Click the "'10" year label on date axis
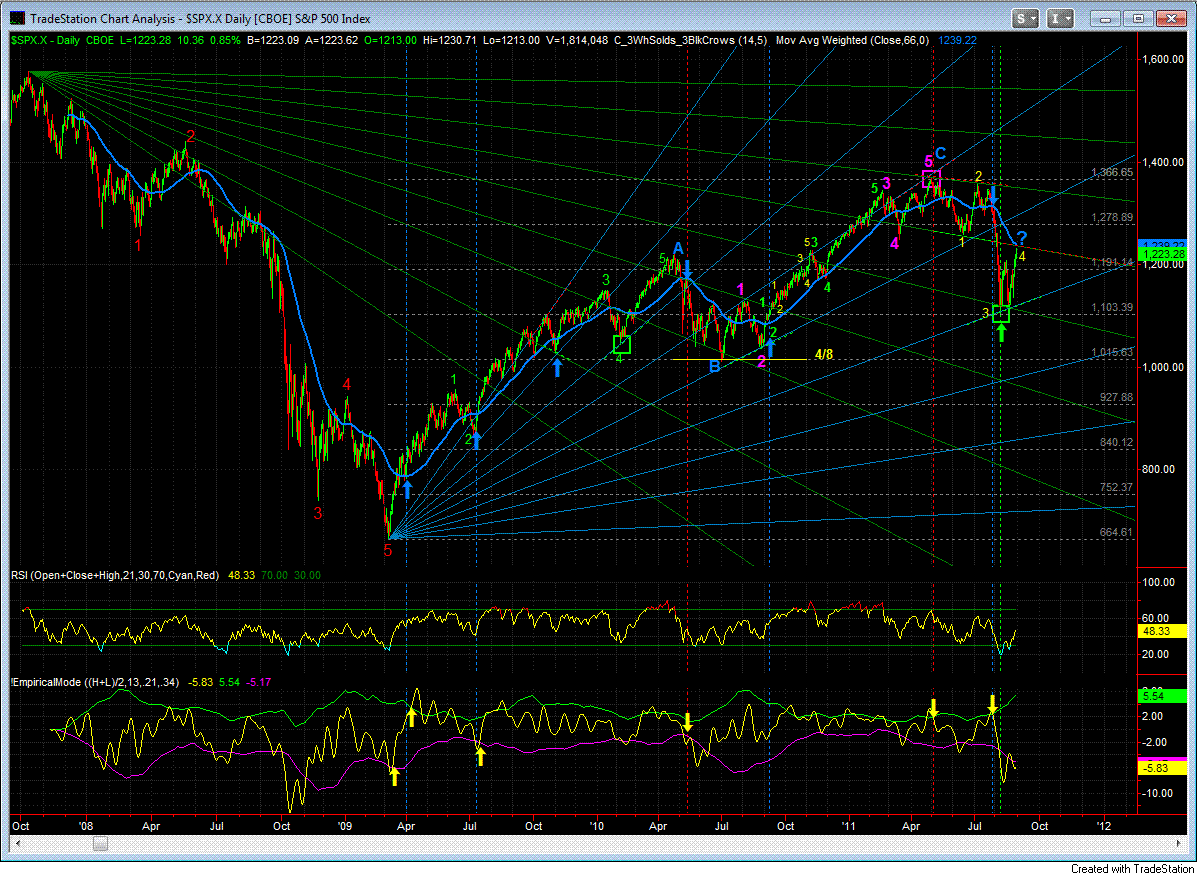This screenshot has width=1197, height=875. coord(597,827)
